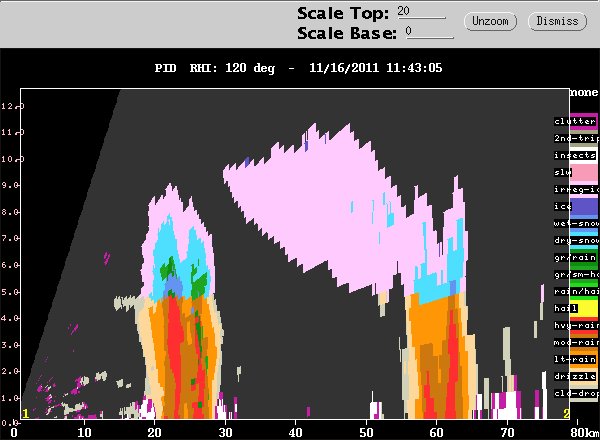Select the hvy-rain legend label
The width and height of the screenshot is (600, 440).
click(x=576, y=325)
